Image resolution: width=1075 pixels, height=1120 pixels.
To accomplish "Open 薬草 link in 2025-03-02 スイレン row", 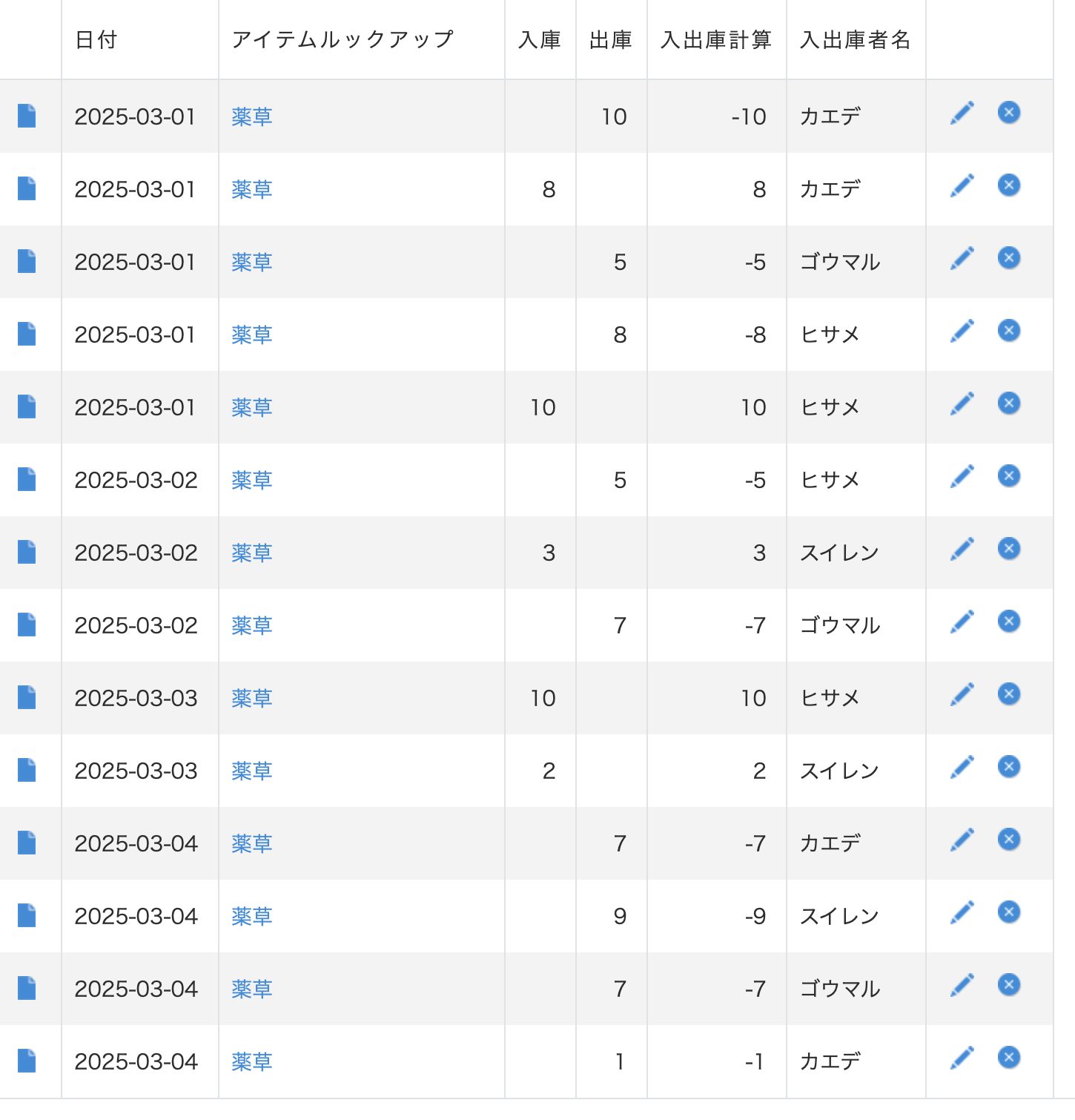I will 252,553.
